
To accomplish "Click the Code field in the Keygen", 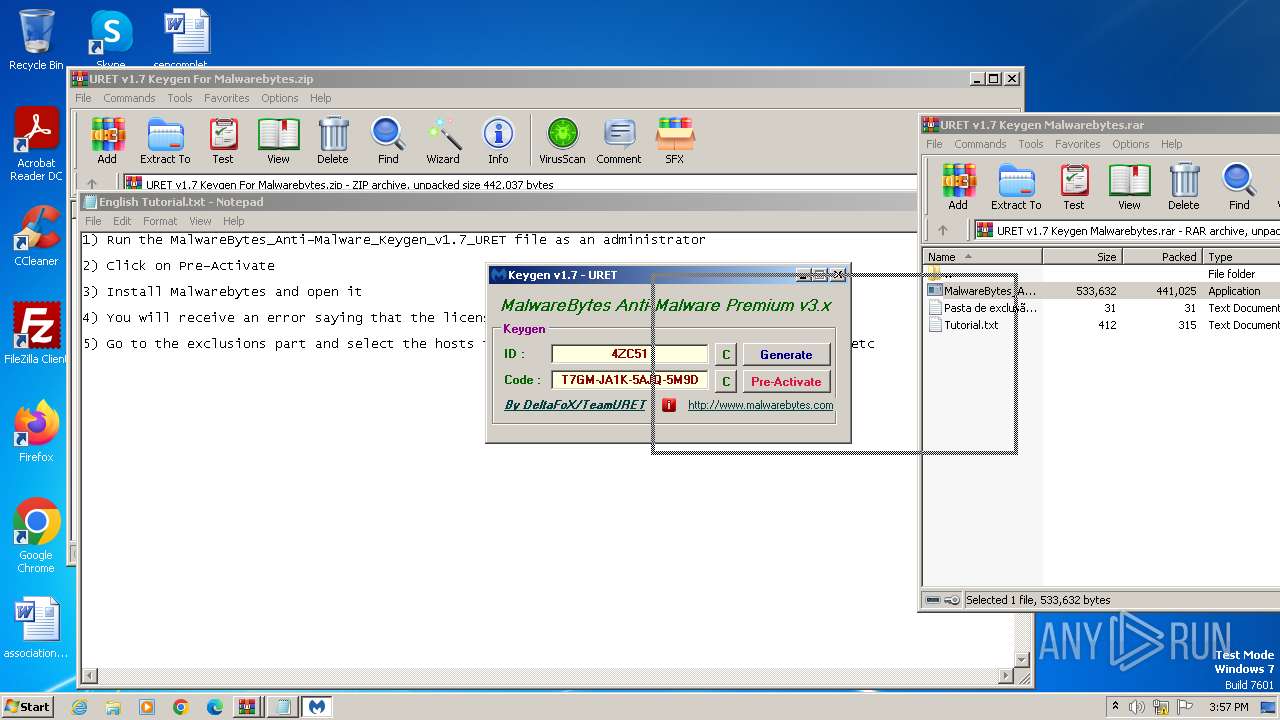I will pos(630,380).
